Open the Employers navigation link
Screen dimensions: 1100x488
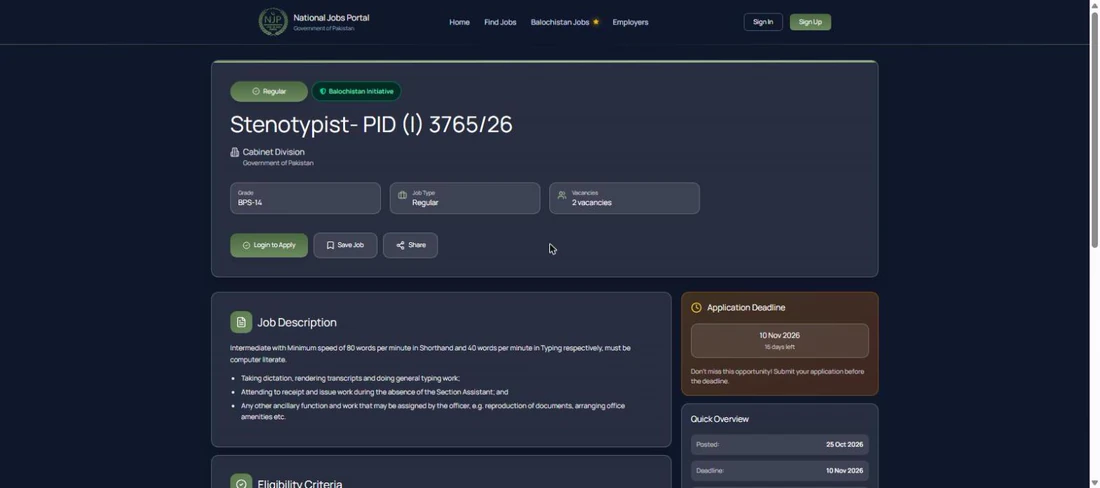coord(630,22)
